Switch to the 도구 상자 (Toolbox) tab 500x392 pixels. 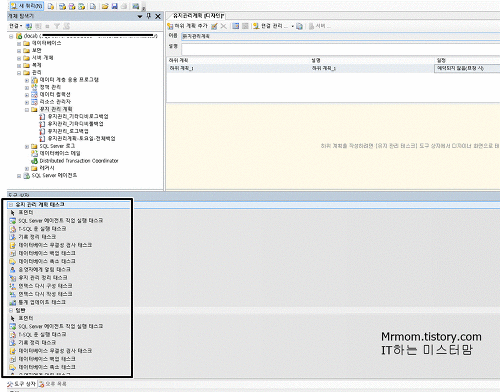(x=22, y=384)
